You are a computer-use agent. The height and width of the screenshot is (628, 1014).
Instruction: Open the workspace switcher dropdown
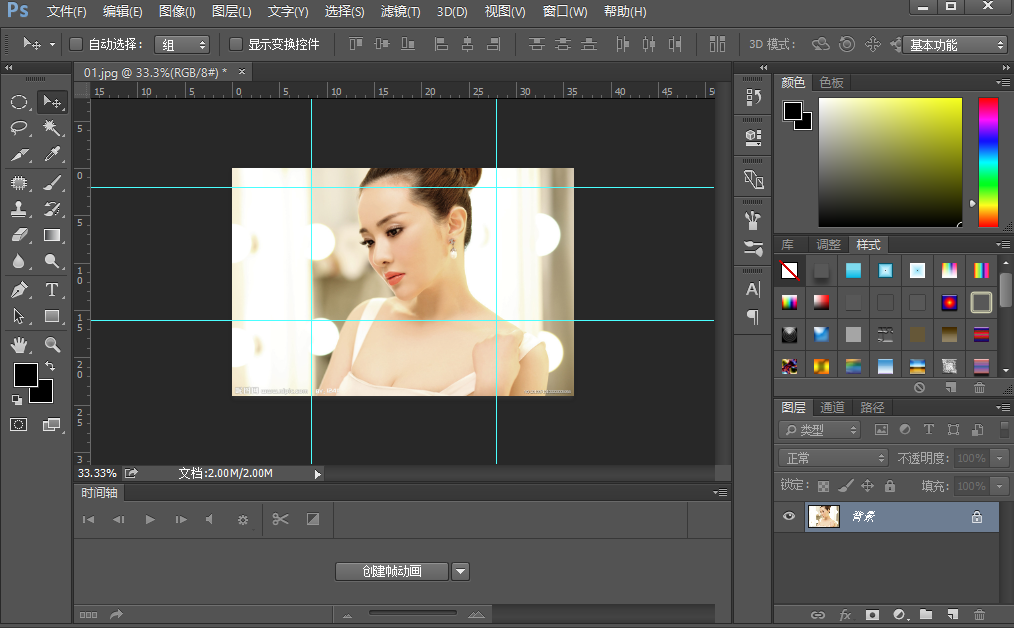[x=955, y=45]
